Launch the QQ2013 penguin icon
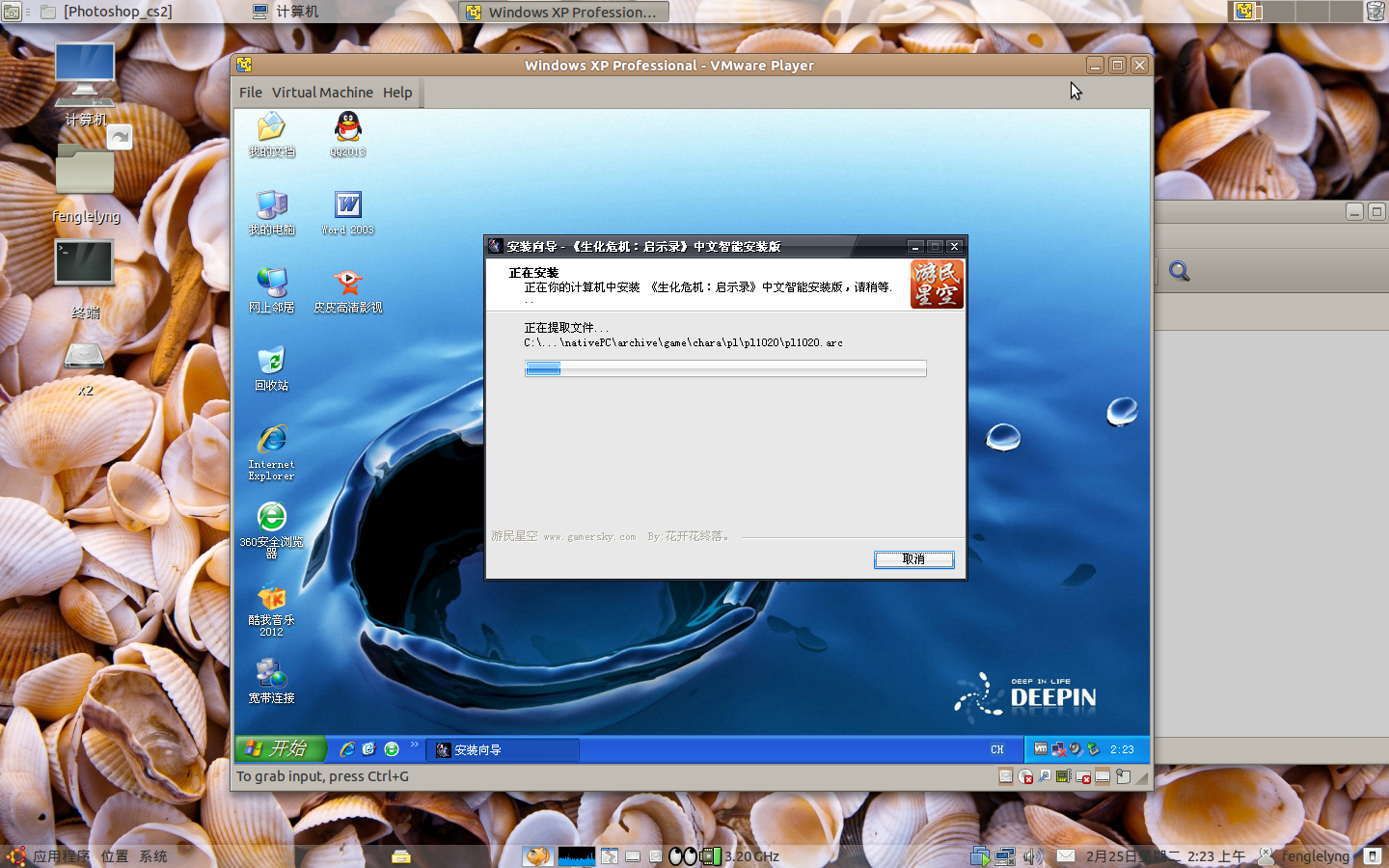Image resolution: width=1389 pixels, height=868 pixels. pos(348,134)
